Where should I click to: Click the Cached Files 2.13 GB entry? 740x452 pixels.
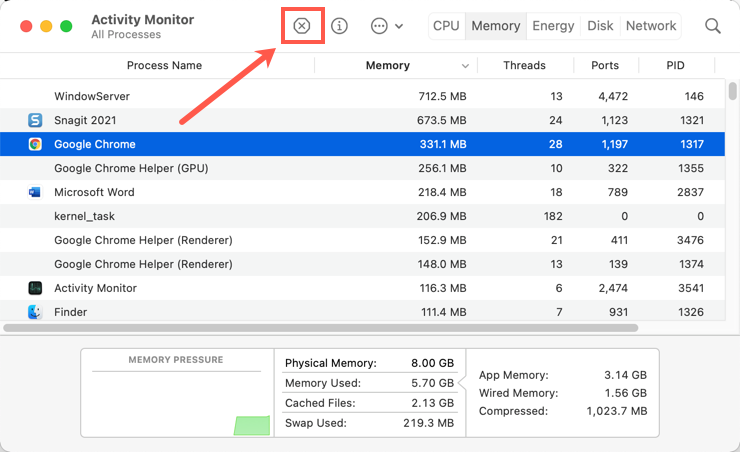pyautogui.click(x=369, y=403)
